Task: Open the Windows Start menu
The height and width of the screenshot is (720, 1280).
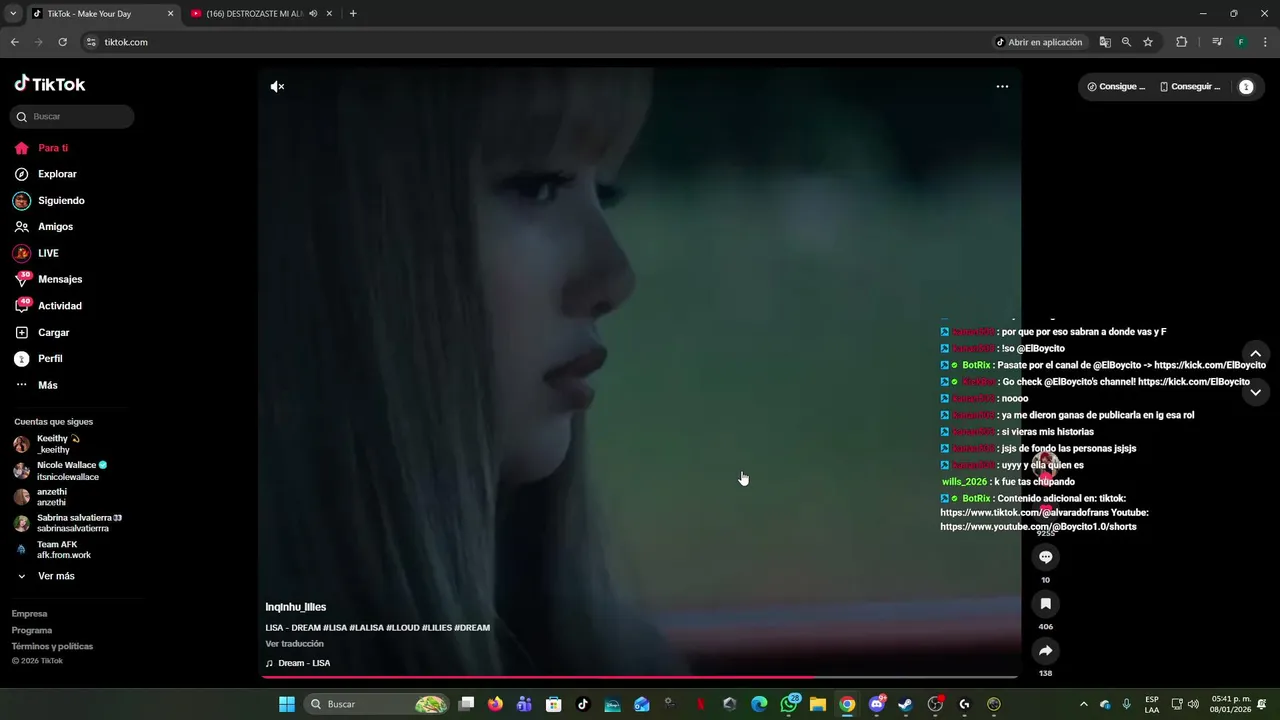Action: point(287,704)
